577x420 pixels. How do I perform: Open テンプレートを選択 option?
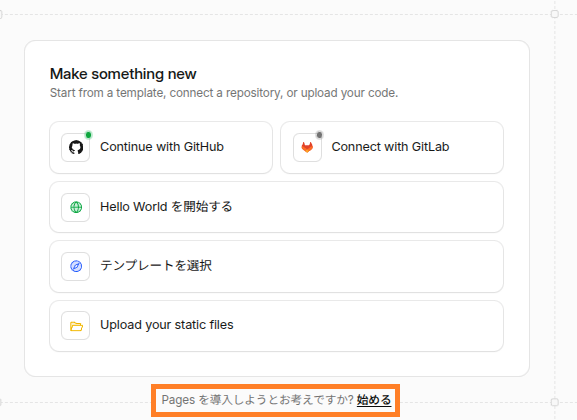(x=276, y=267)
